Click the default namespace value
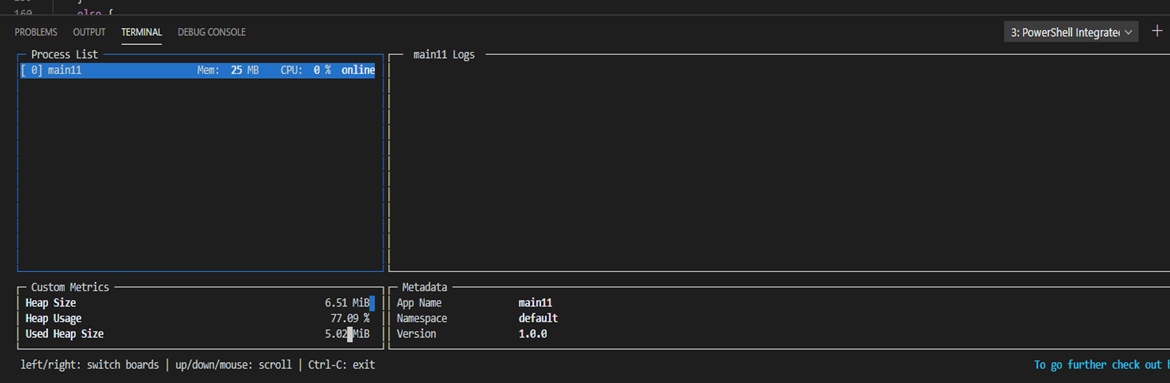 click(x=538, y=318)
